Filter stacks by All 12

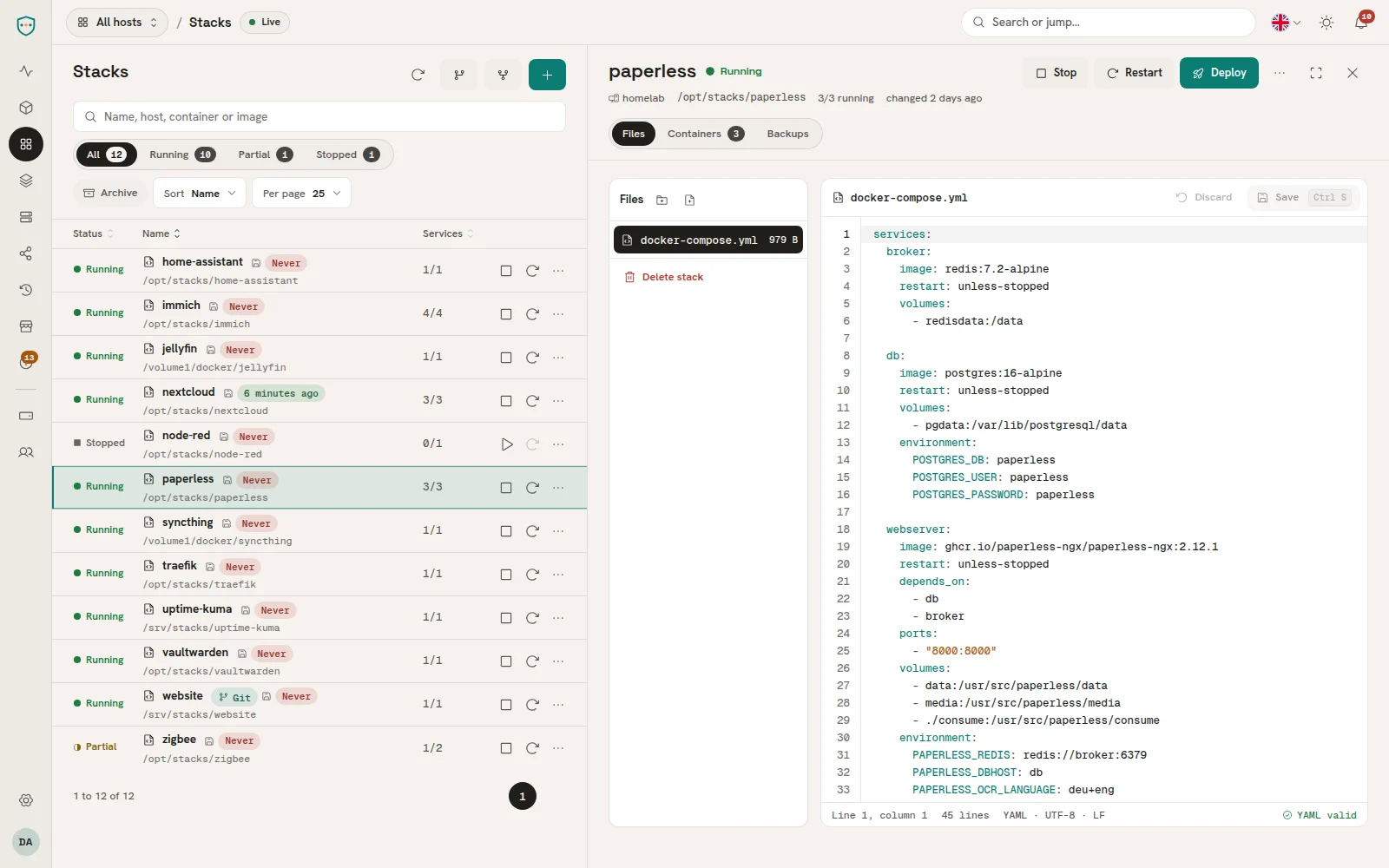pos(106,155)
